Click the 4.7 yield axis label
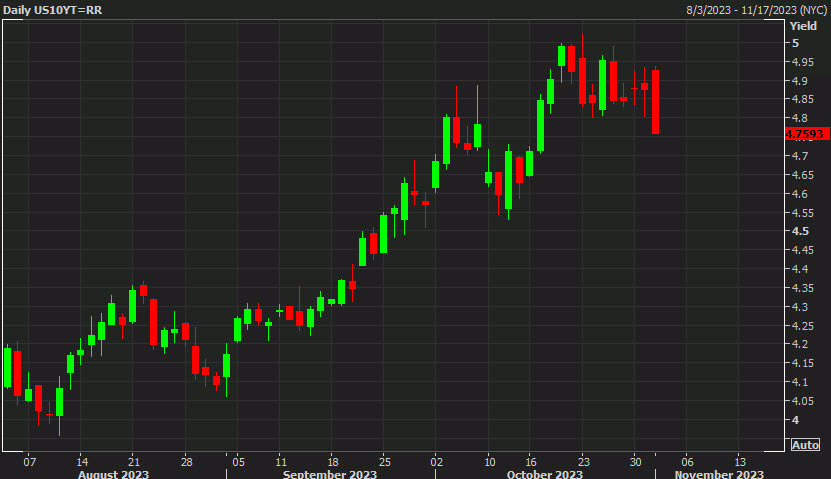 pos(800,156)
